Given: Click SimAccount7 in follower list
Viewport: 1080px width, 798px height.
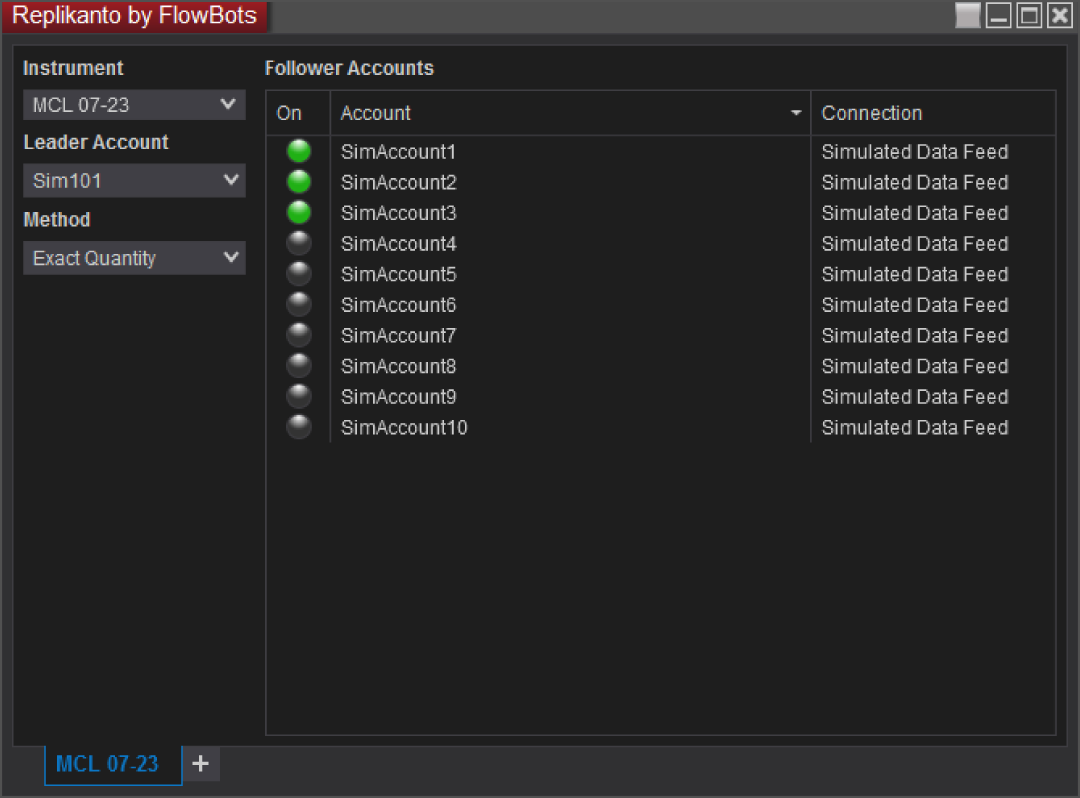Looking at the screenshot, I should click(399, 335).
